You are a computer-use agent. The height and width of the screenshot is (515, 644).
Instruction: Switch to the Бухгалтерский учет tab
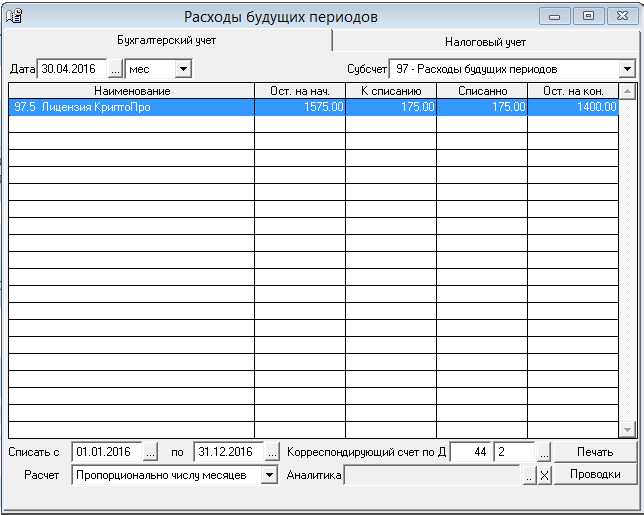point(166,40)
